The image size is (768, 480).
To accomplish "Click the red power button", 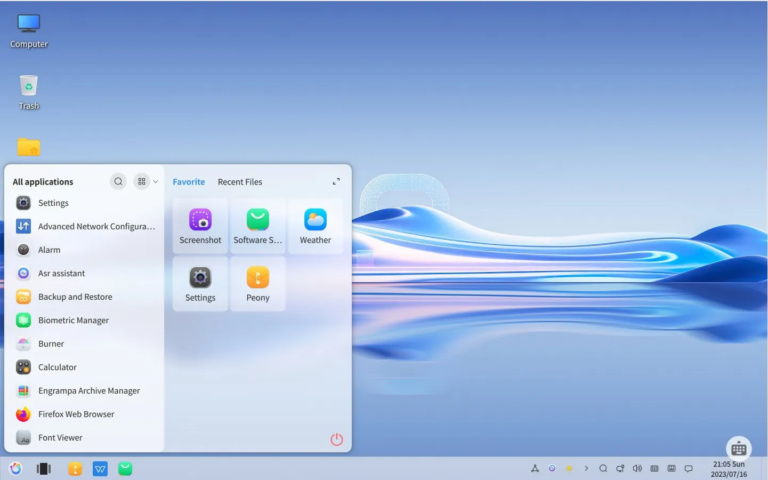I will tap(336, 439).
